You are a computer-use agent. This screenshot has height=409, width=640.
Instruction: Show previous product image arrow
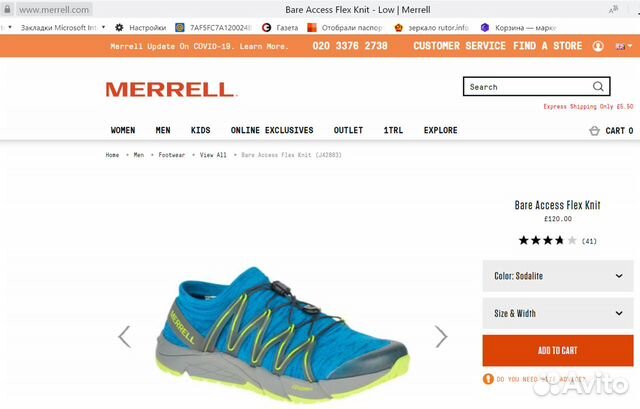[x=124, y=337]
